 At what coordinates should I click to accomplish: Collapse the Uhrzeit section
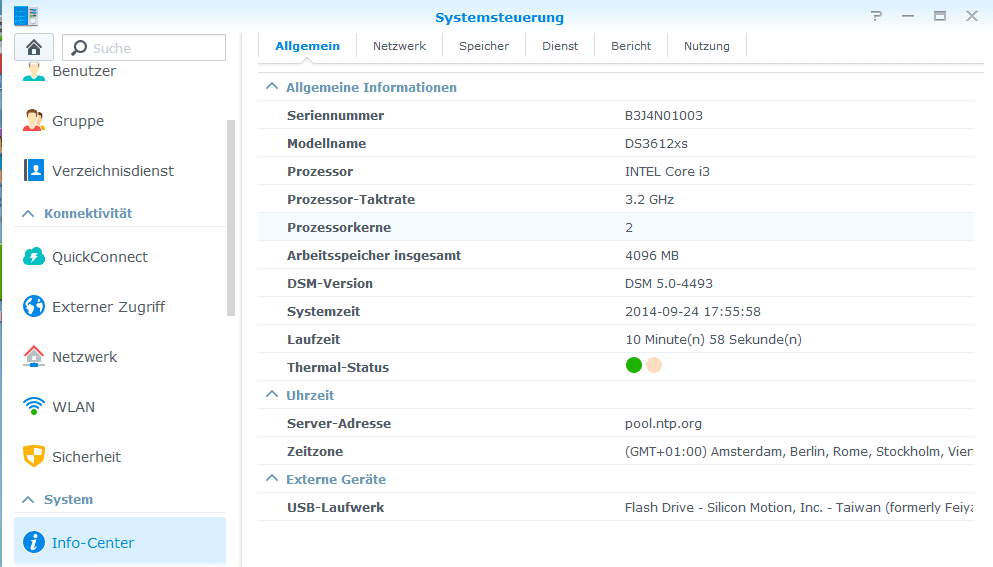click(x=272, y=395)
